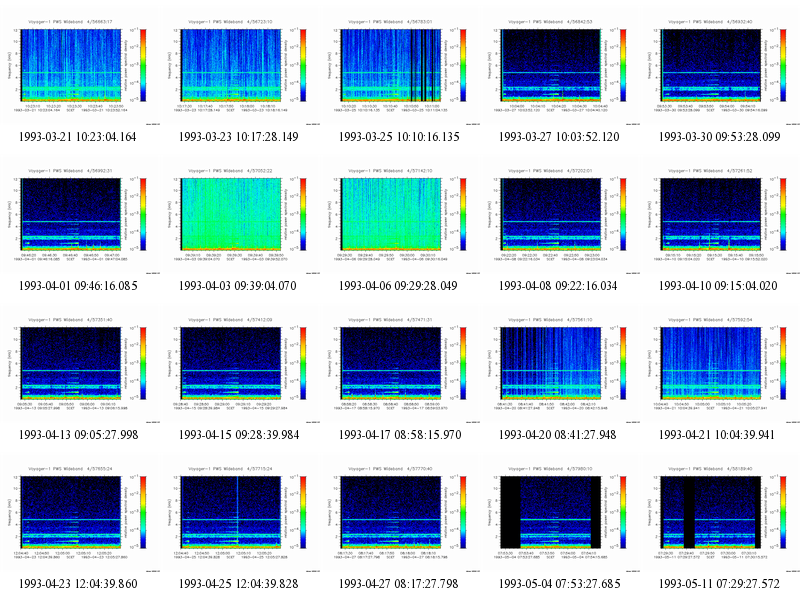Pick the date caption "1993-04-25 12:04:39.828"
This screenshot has height=596, width=800.
pyautogui.click(x=238, y=584)
